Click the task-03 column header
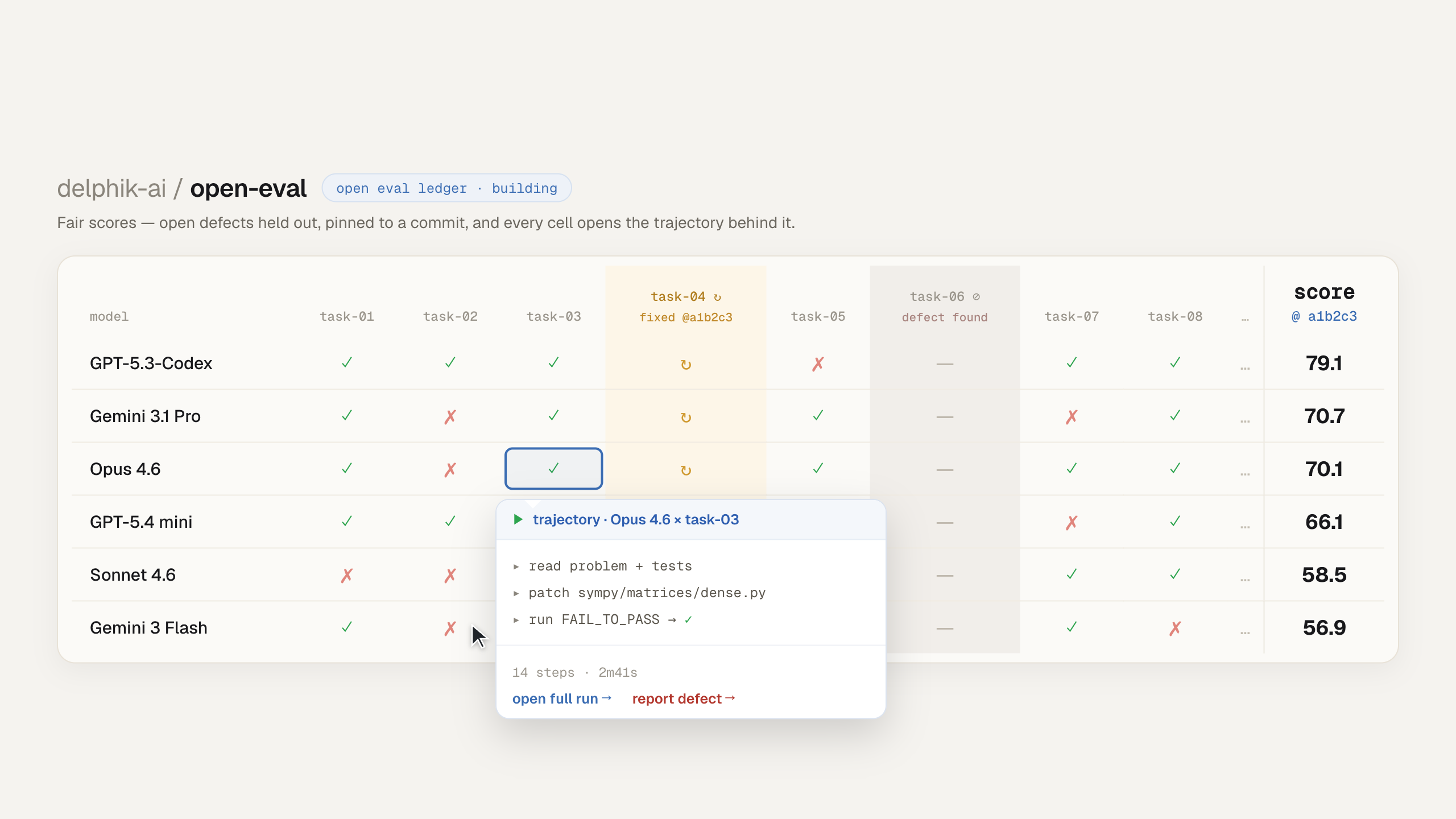 coord(554,316)
